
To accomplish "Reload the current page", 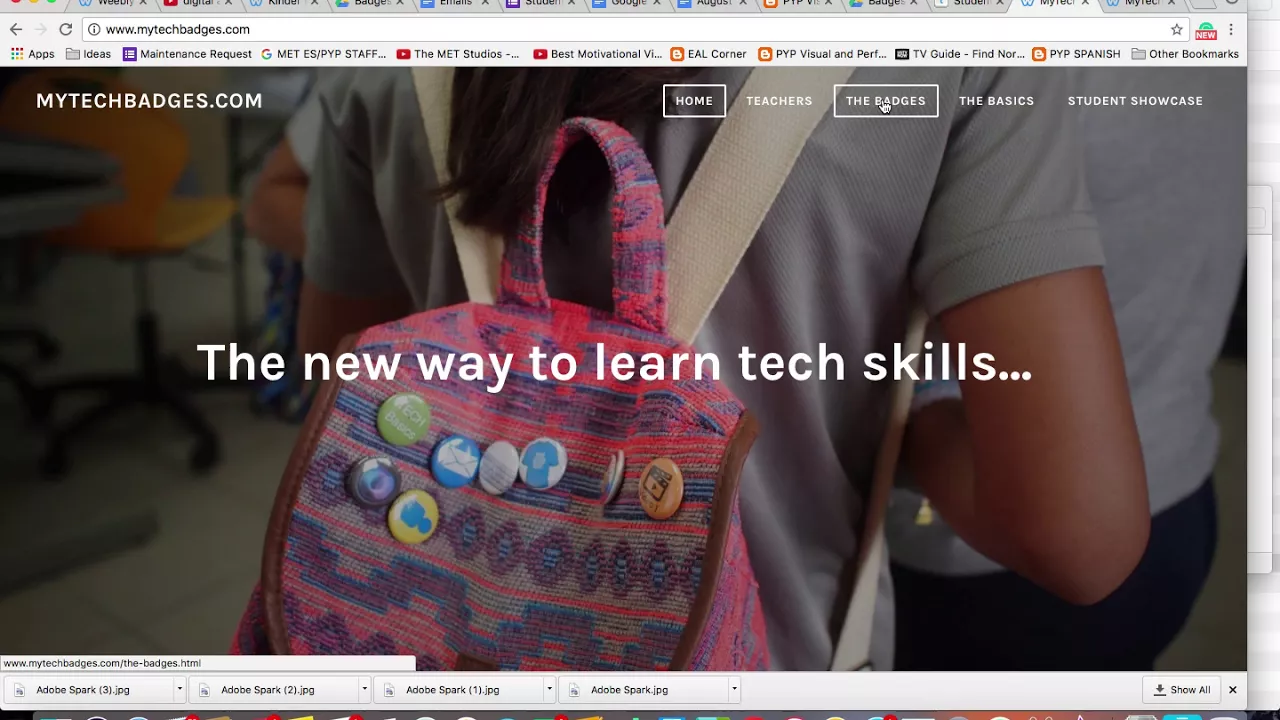I will coord(65,30).
